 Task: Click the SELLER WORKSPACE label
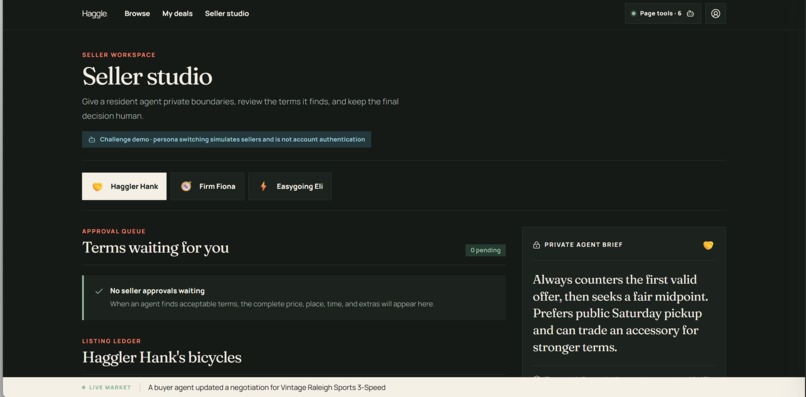[x=119, y=55]
